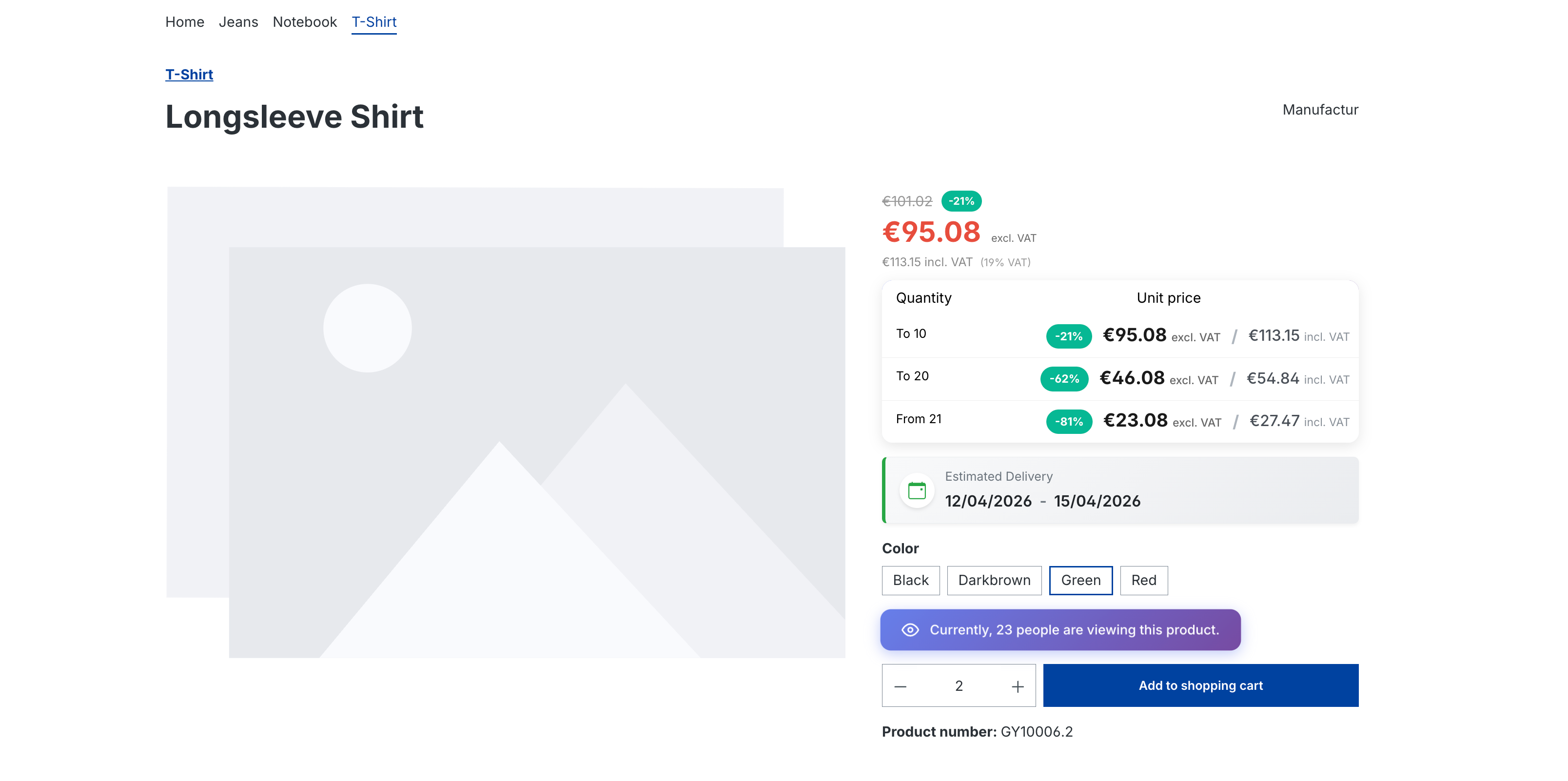Screen dimensions: 1568x781
Task: Click the eye icon in viewers banner
Action: (x=910, y=629)
